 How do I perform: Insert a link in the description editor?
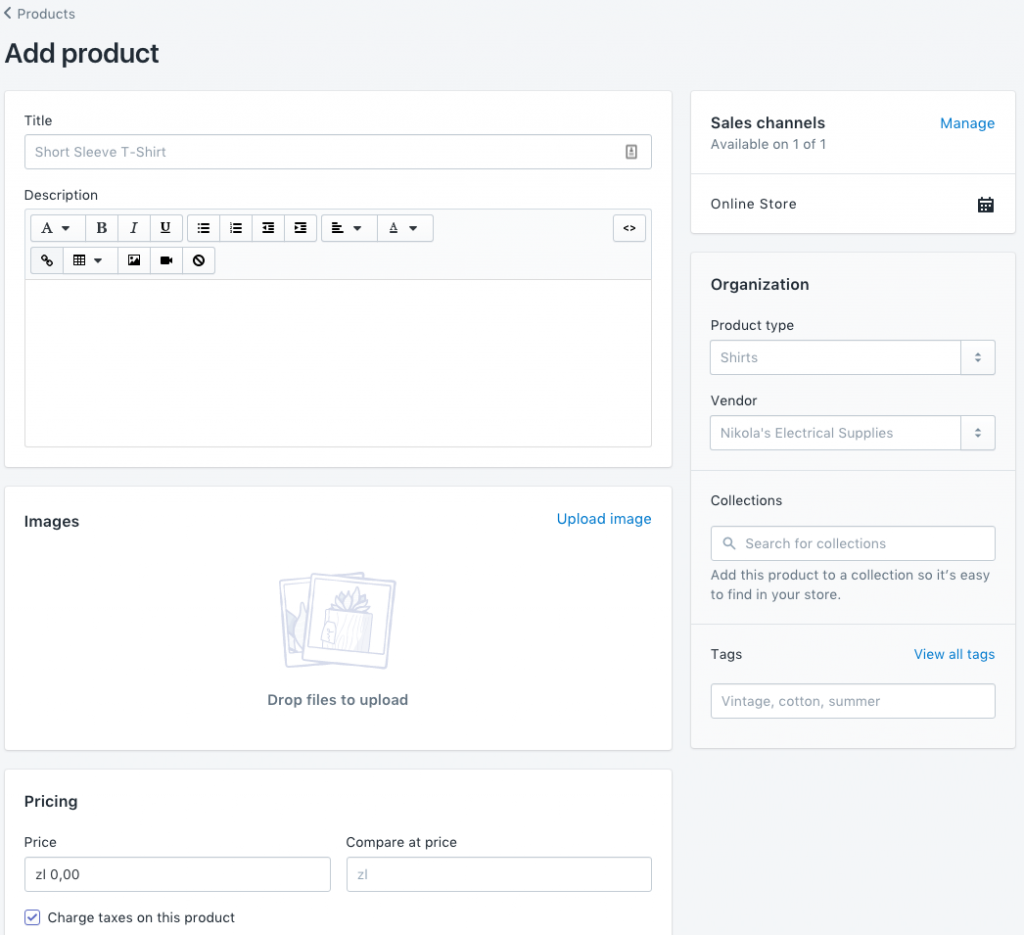click(x=46, y=260)
